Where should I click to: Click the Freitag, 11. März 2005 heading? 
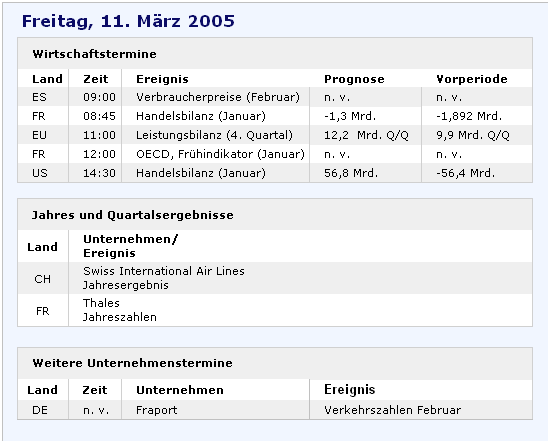point(128,21)
